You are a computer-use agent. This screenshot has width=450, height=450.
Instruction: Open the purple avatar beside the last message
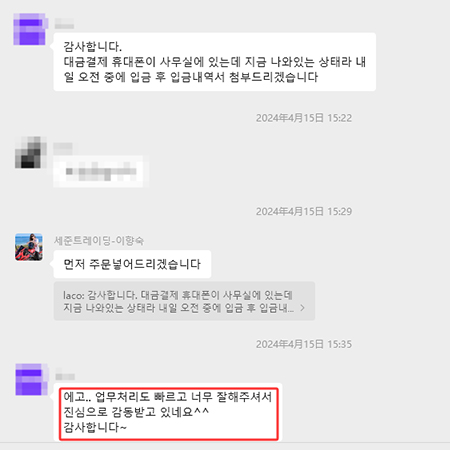(x=30, y=379)
